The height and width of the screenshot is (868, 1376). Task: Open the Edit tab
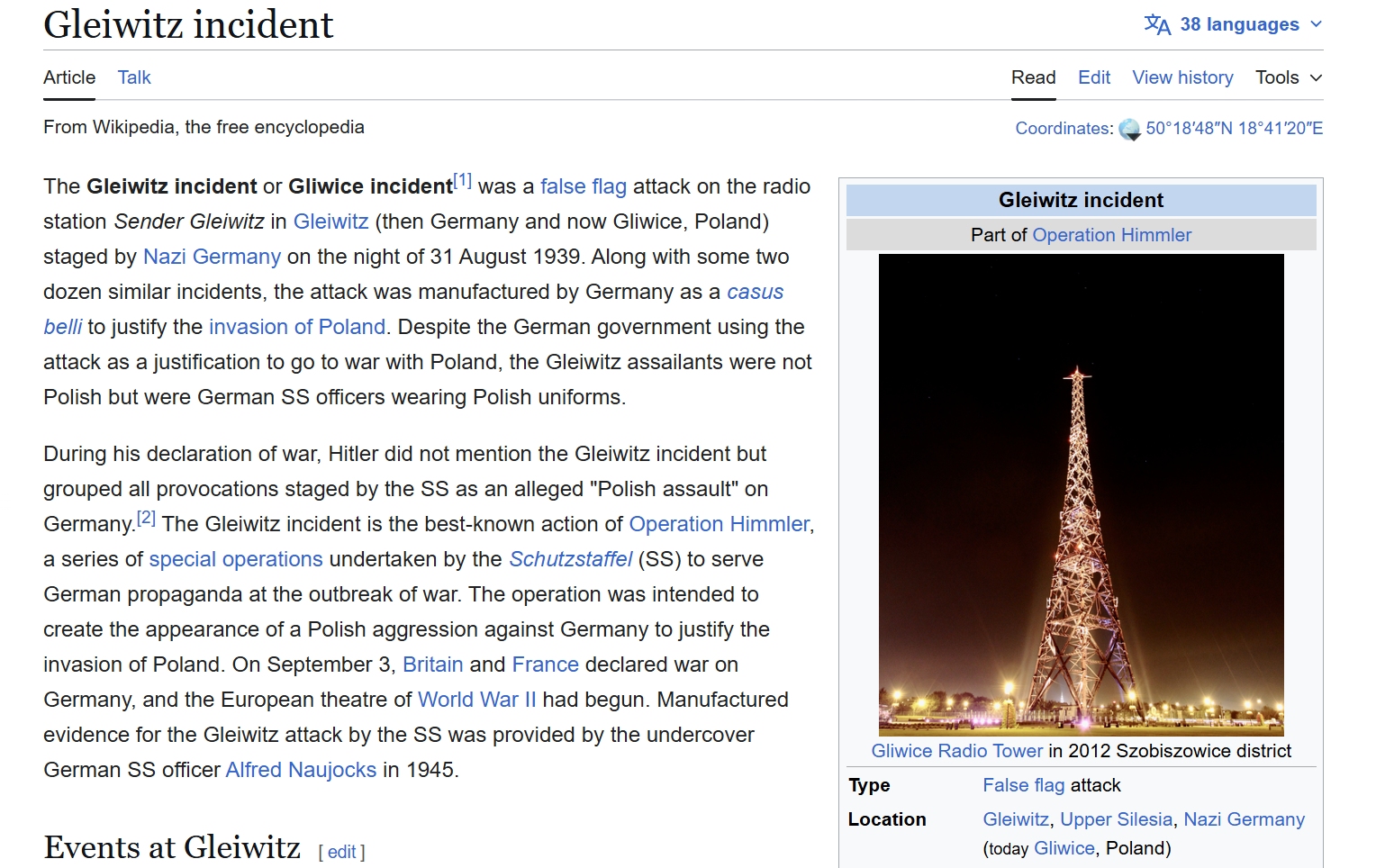(1093, 77)
